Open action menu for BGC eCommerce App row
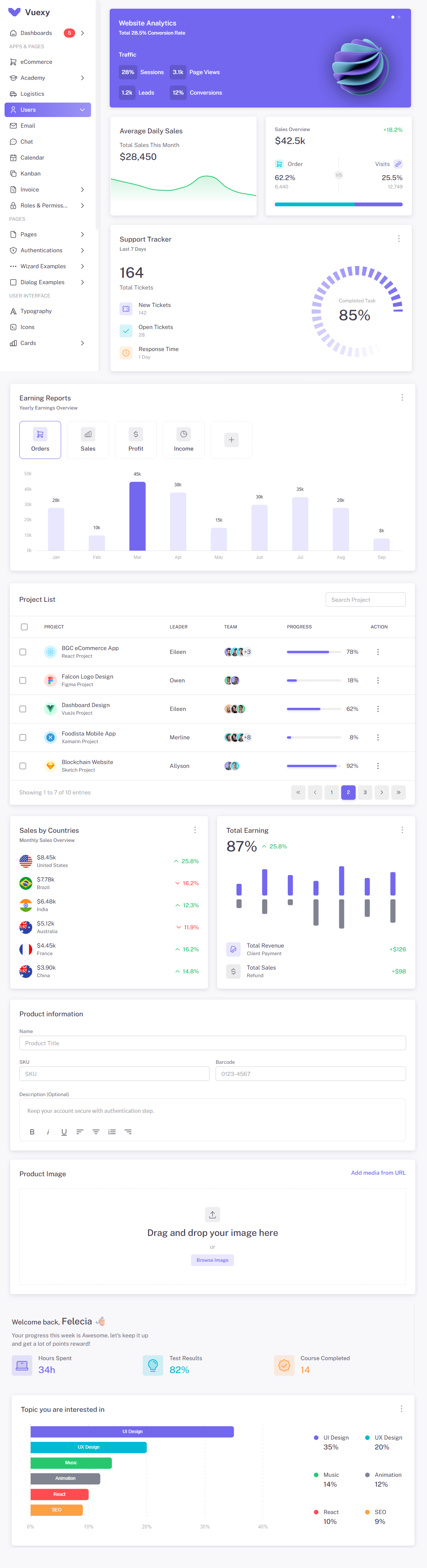 (x=378, y=652)
